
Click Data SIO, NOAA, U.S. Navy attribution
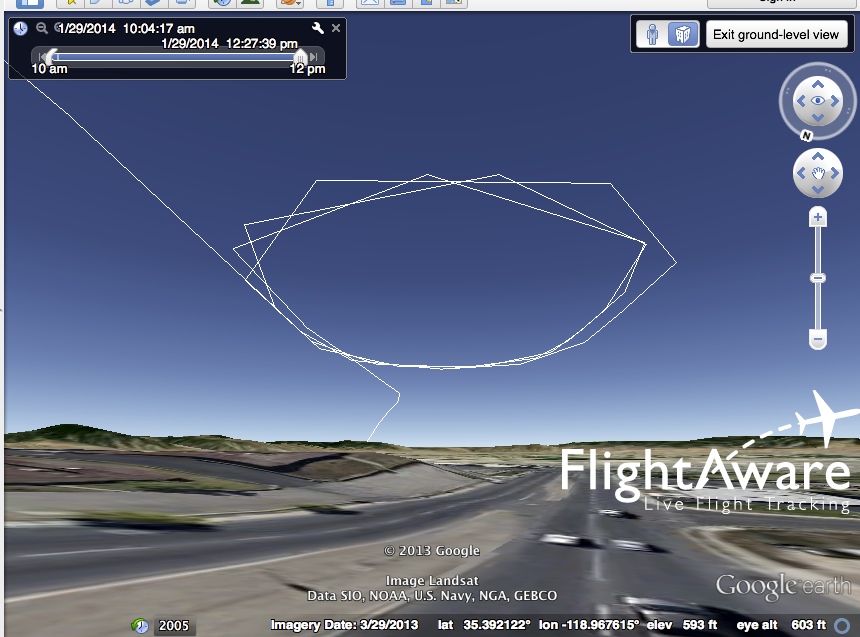coord(432,596)
